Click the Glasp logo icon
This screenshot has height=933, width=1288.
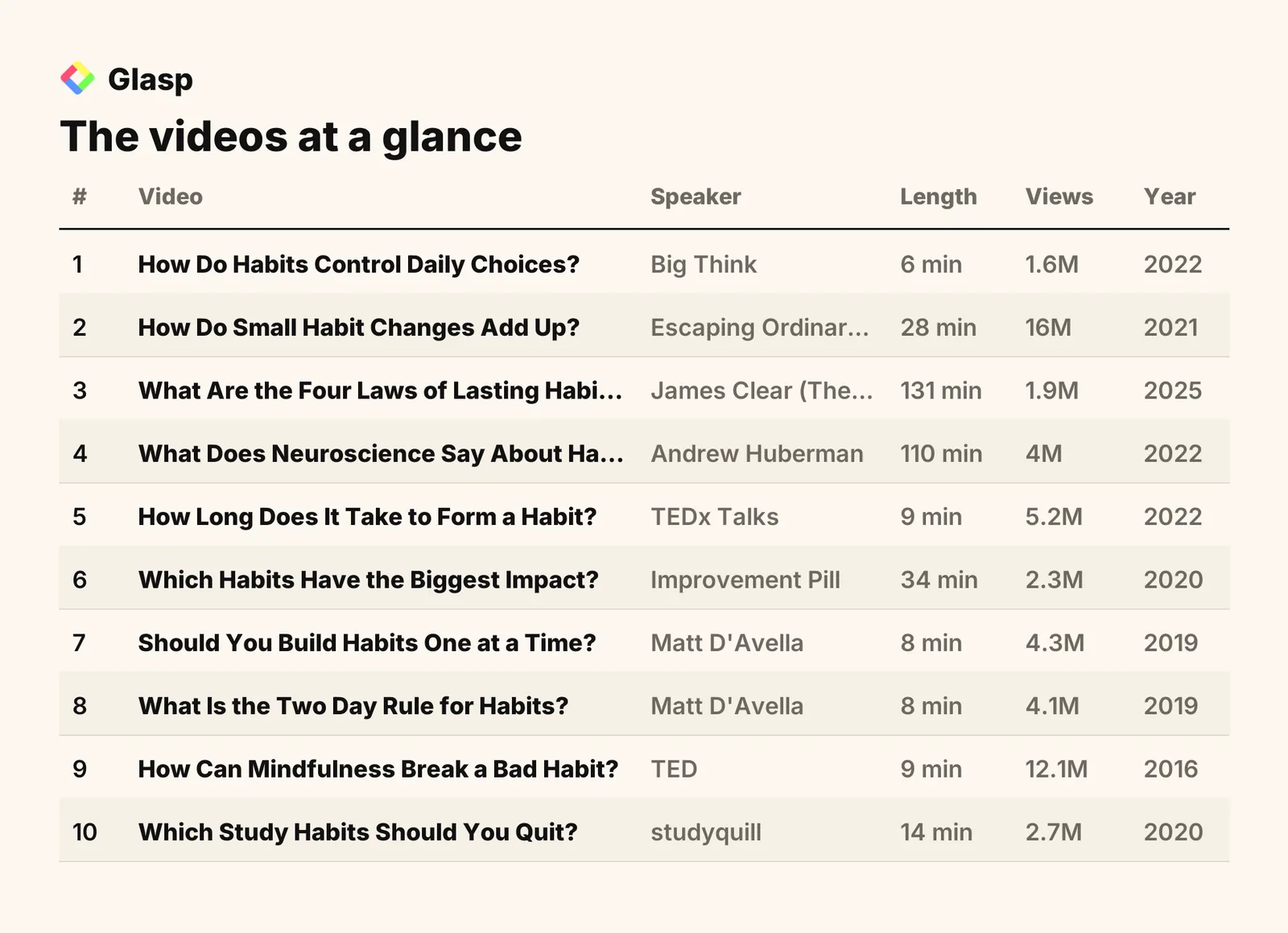pyautogui.click(x=77, y=78)
